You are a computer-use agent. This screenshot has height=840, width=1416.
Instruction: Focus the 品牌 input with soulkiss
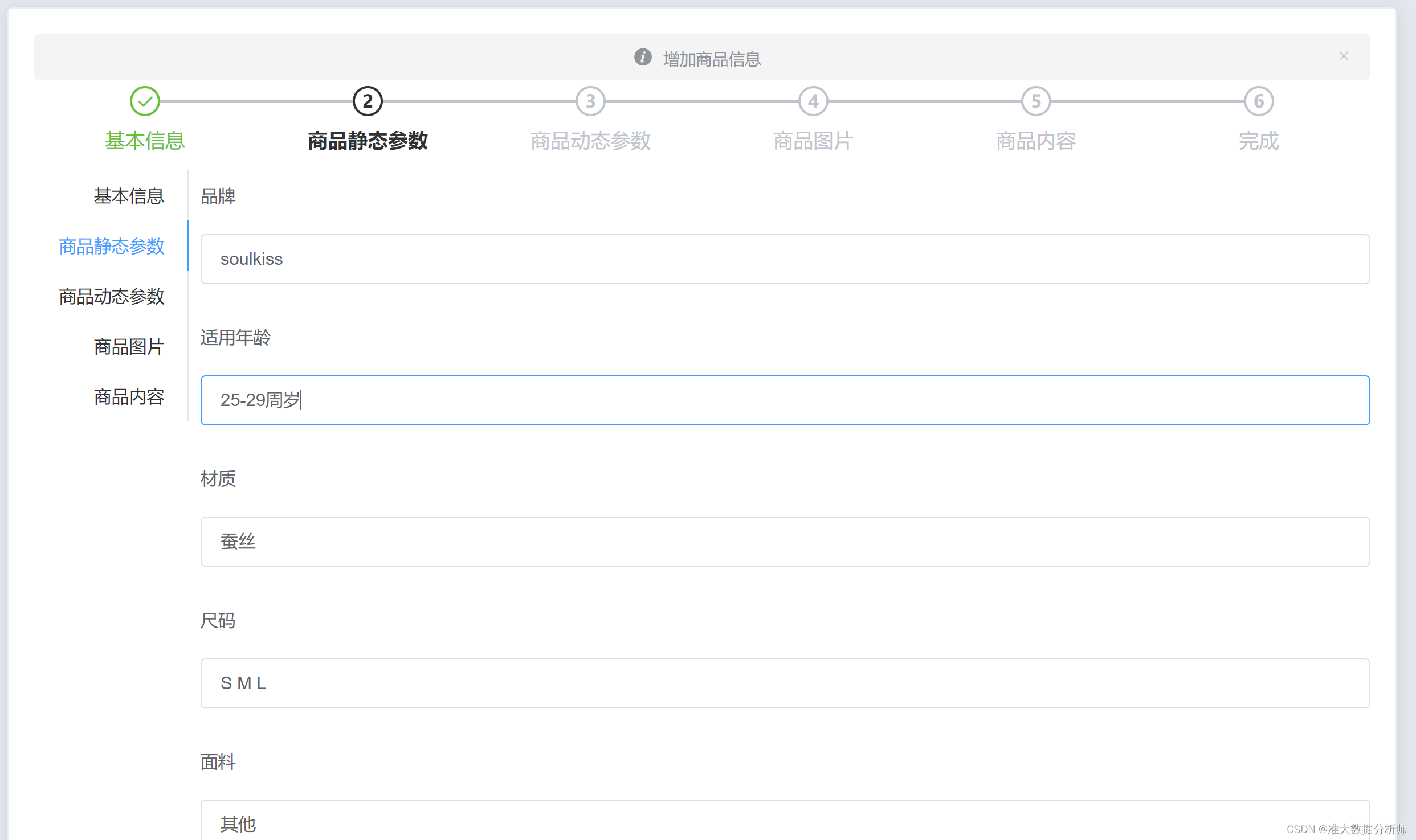tap(785, 259)
